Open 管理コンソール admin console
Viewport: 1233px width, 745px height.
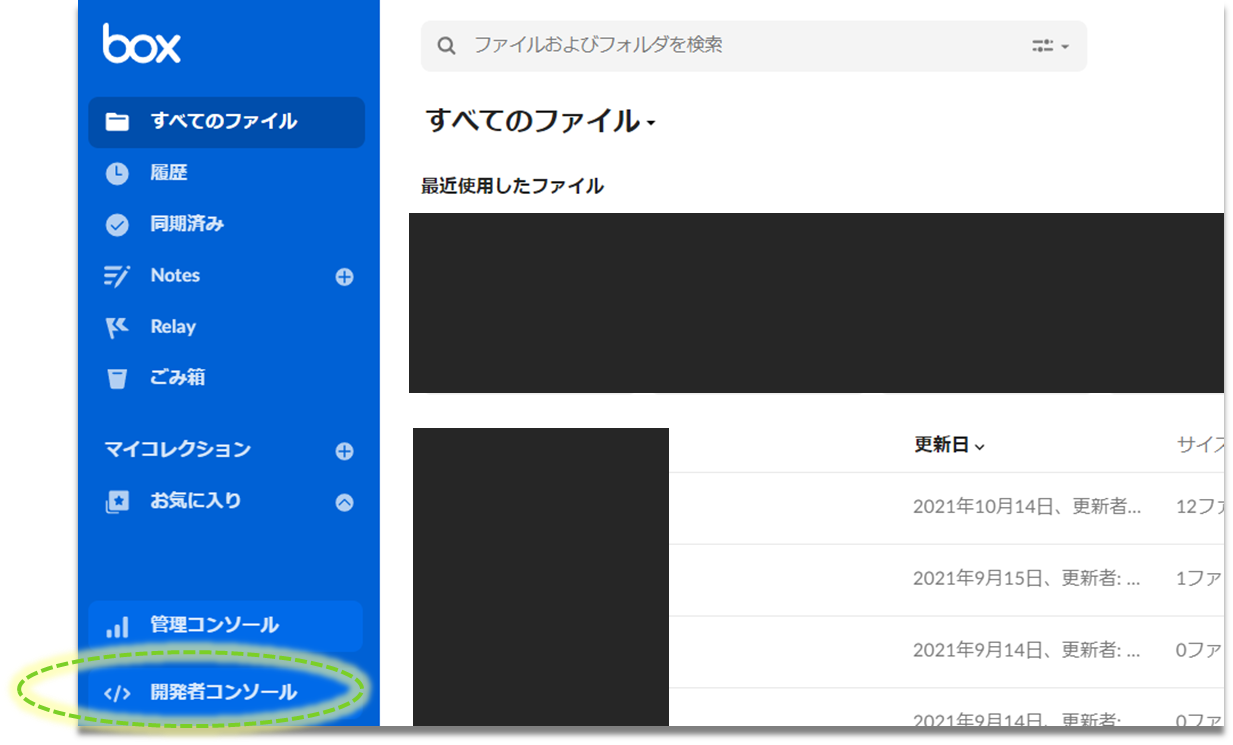pyautogui.click(x=214, y=626)
